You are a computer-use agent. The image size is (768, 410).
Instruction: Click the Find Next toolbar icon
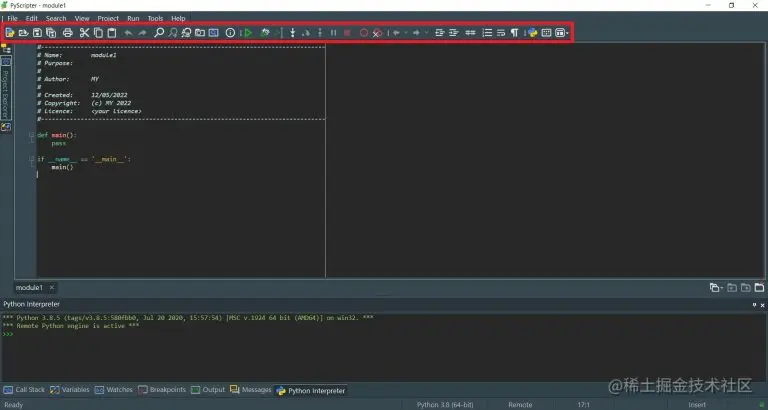point(172,33)
